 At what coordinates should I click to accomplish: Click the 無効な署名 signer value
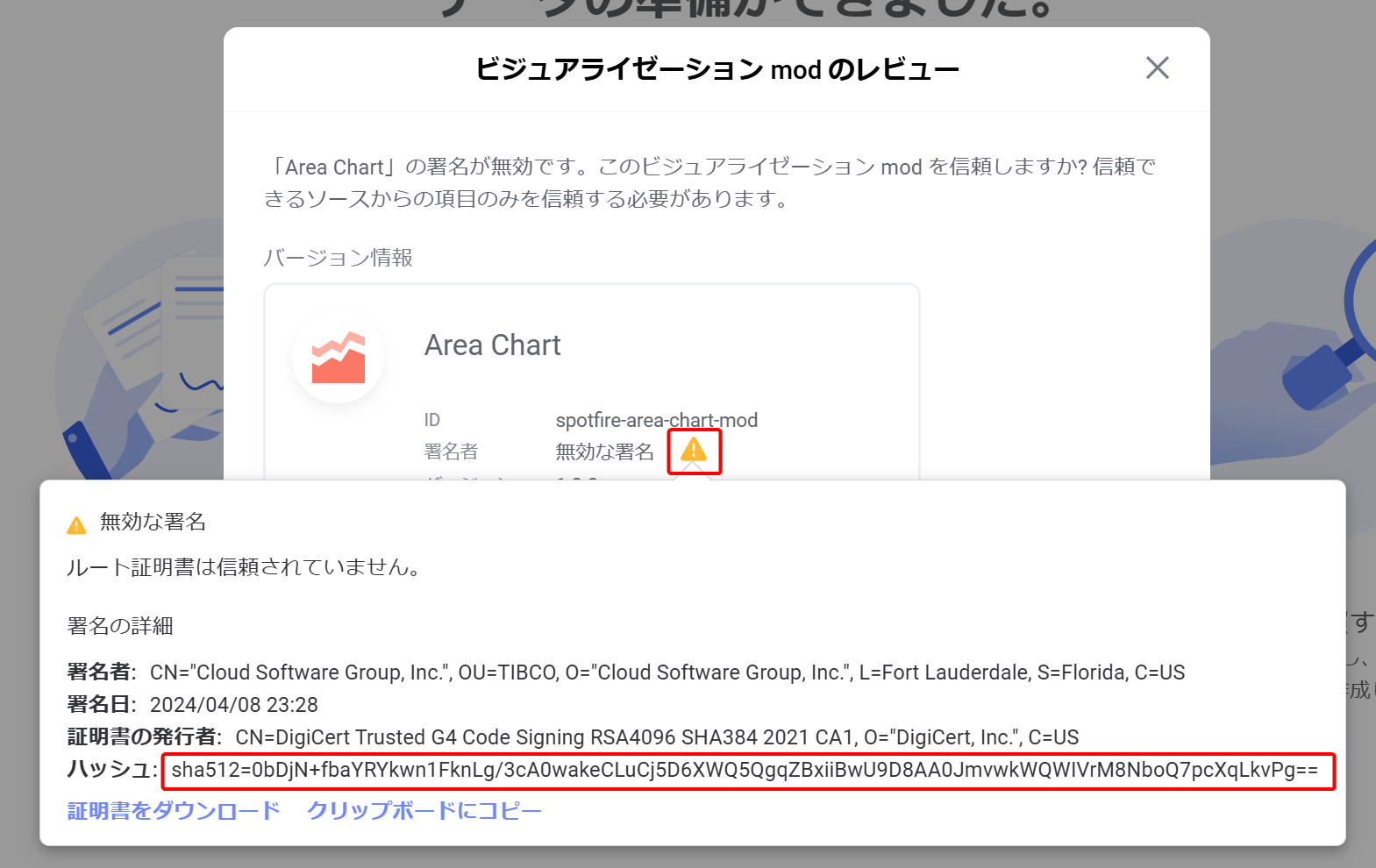click(605, 452)
